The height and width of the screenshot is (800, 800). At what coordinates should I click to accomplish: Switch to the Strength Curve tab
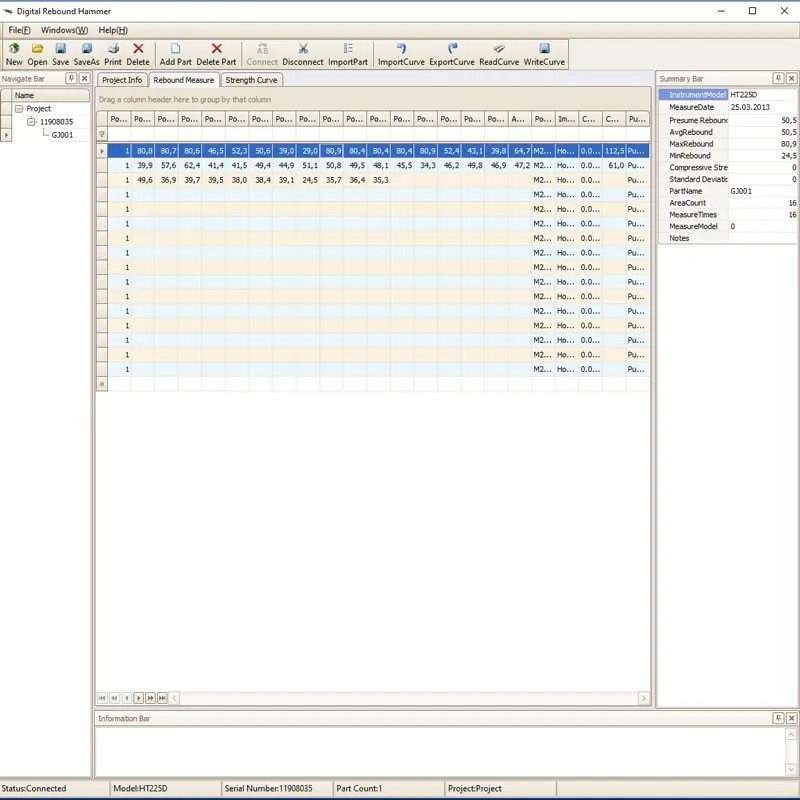251,80
